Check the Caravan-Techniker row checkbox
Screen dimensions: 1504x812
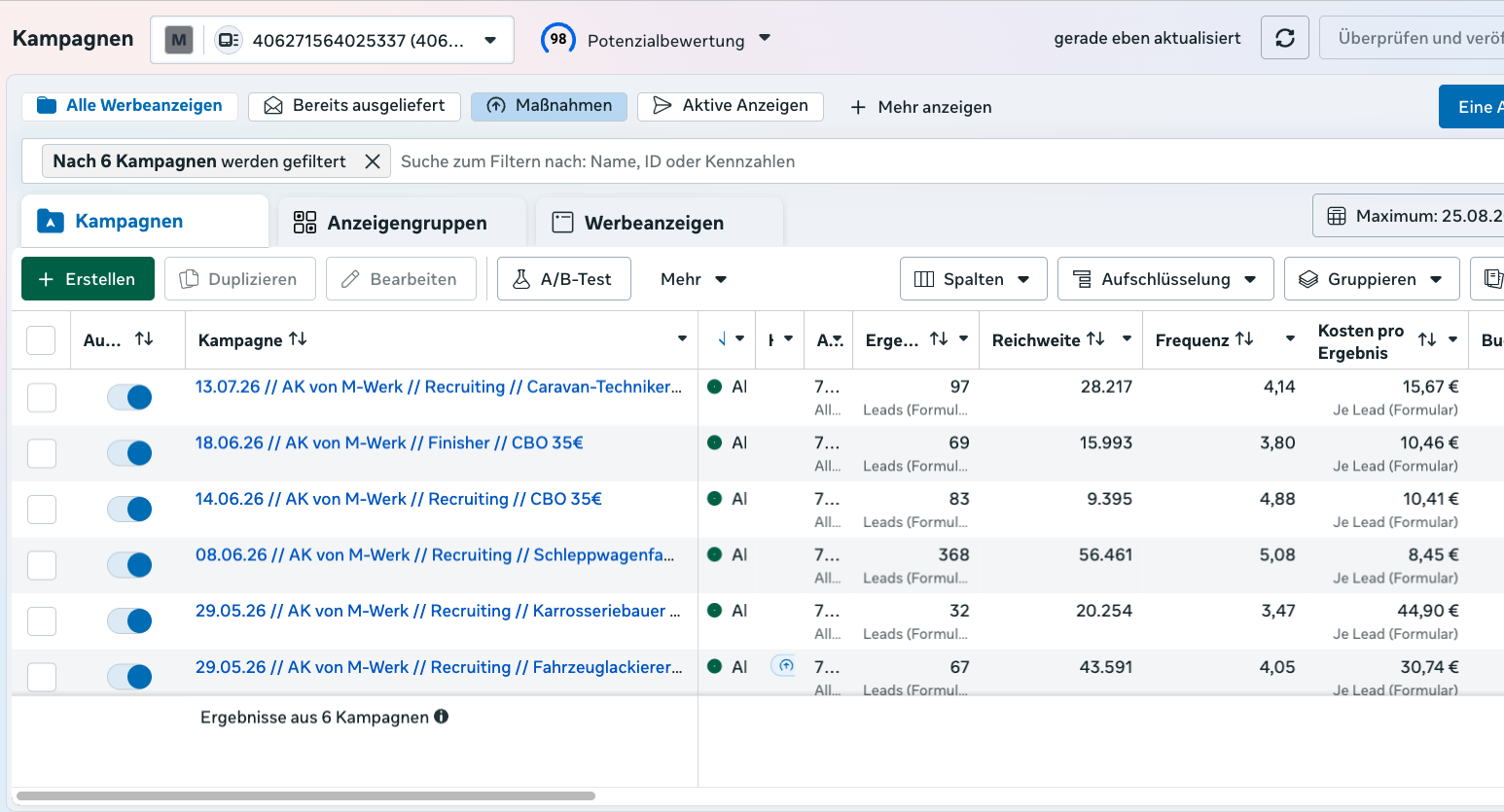(x=42, y=397)
